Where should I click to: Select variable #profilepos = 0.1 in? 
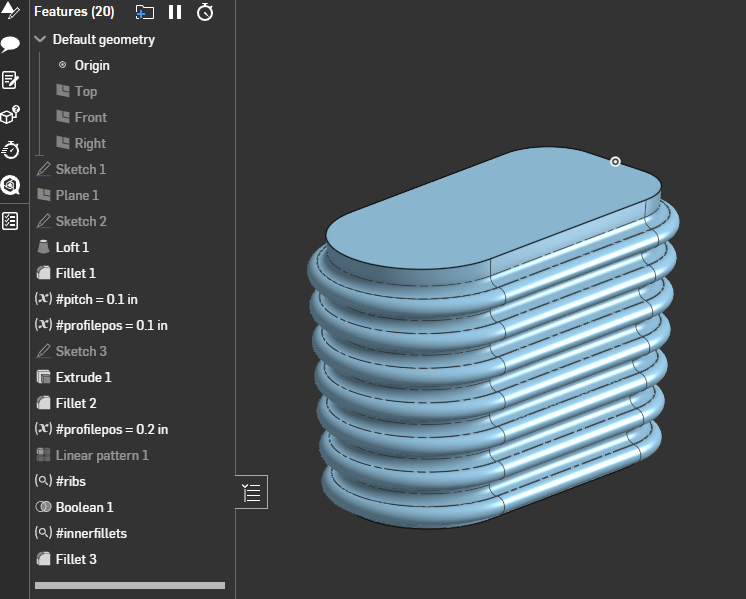point(111,325)
